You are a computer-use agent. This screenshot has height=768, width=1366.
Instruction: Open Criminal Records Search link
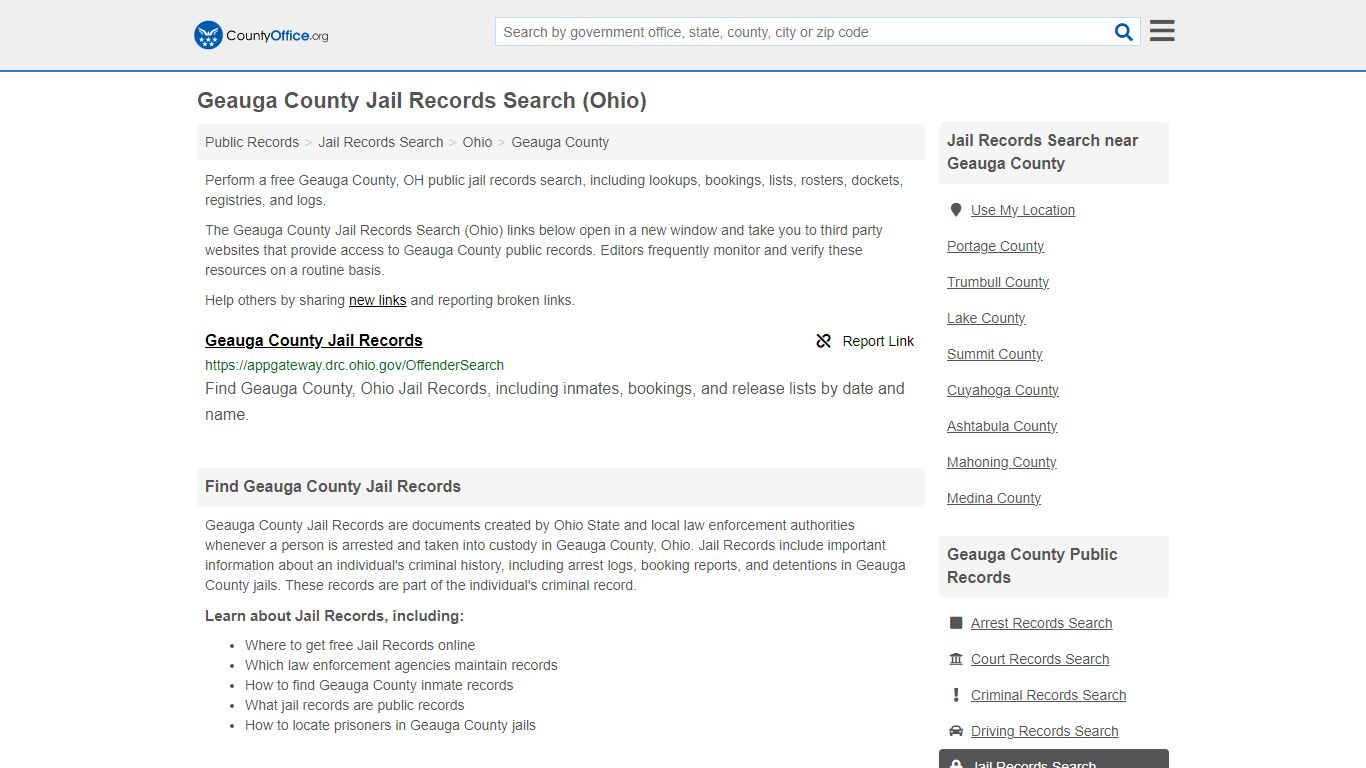(1048, 695)
